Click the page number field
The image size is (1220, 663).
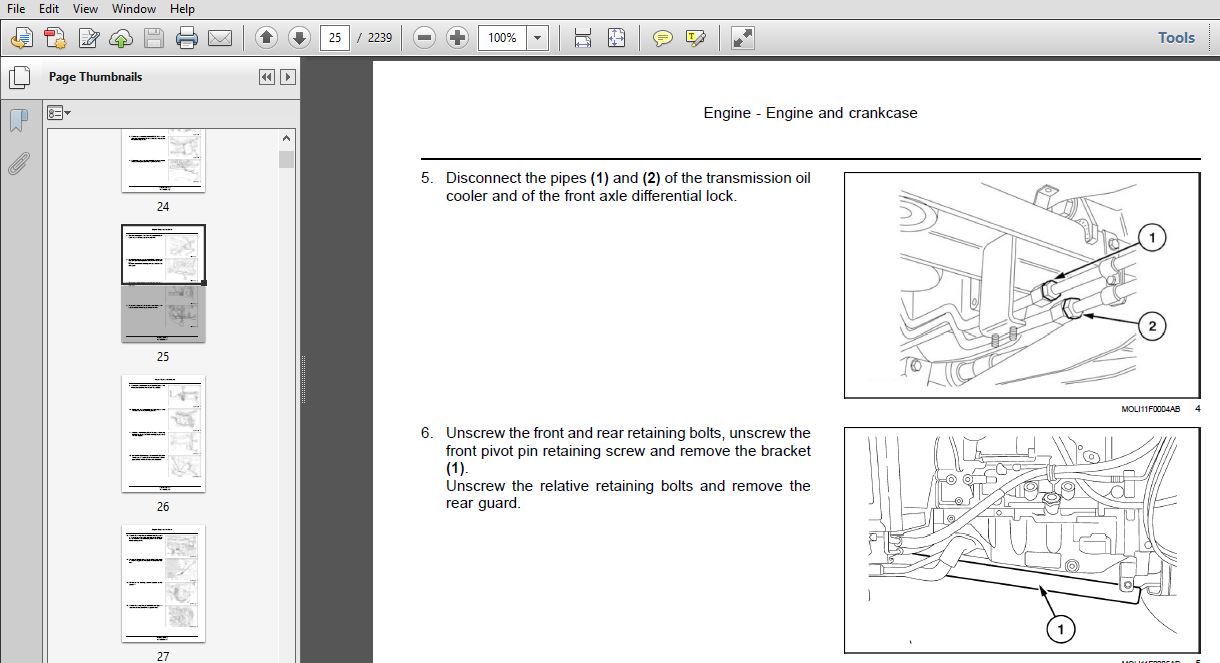pos(334,38)
